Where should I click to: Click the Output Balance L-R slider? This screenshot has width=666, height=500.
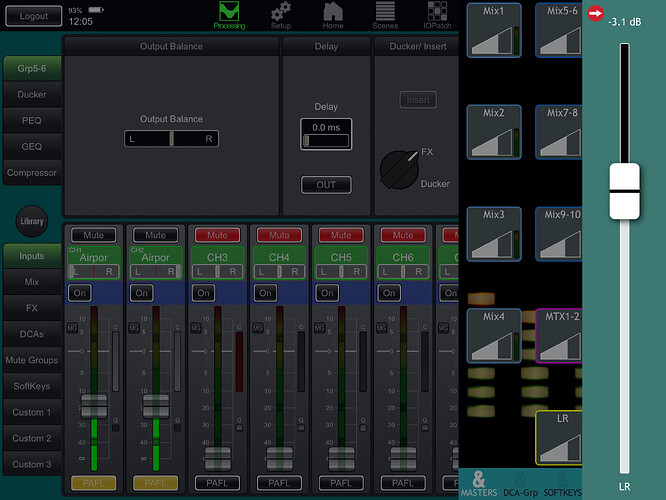click(172, 139)
